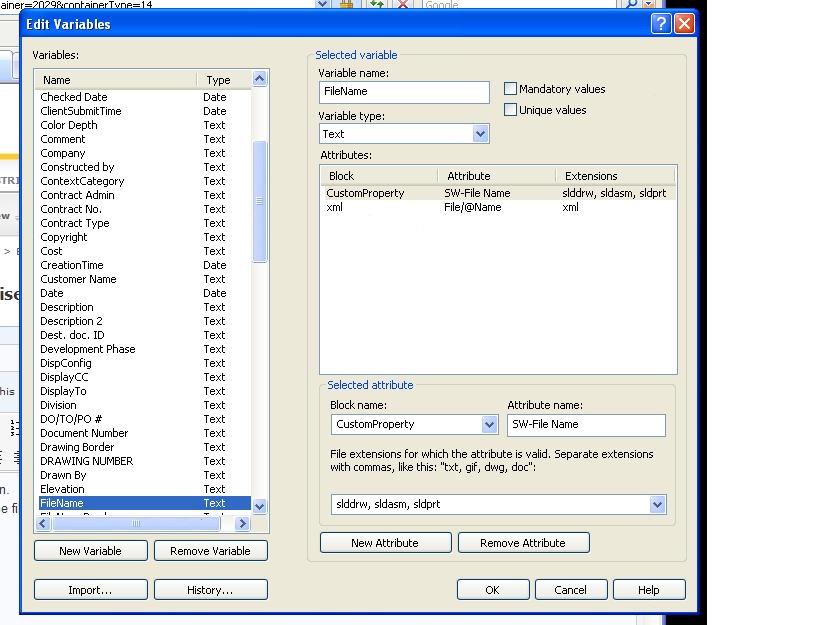The width and height of the screenshot is (816, 625).
Task: Select the CreationTime variable
Action: [x=144, y=265]
